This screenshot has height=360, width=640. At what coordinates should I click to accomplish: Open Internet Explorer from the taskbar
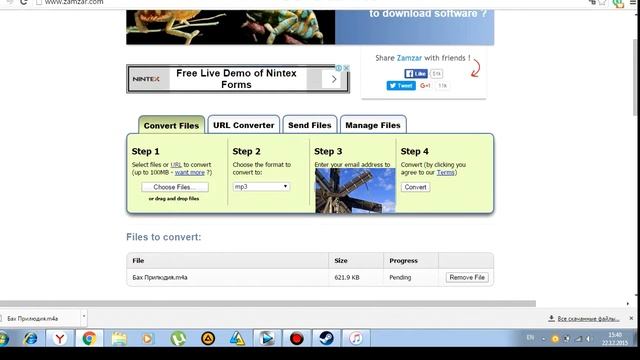coord(30,338)
